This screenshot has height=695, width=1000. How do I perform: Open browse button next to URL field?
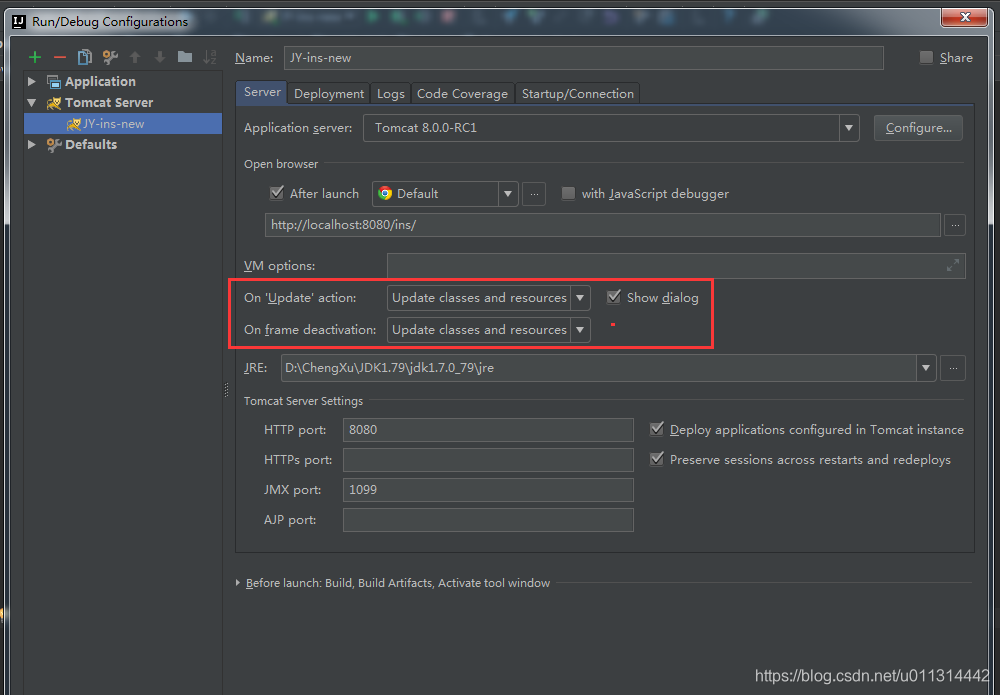[x=955, y=225]
